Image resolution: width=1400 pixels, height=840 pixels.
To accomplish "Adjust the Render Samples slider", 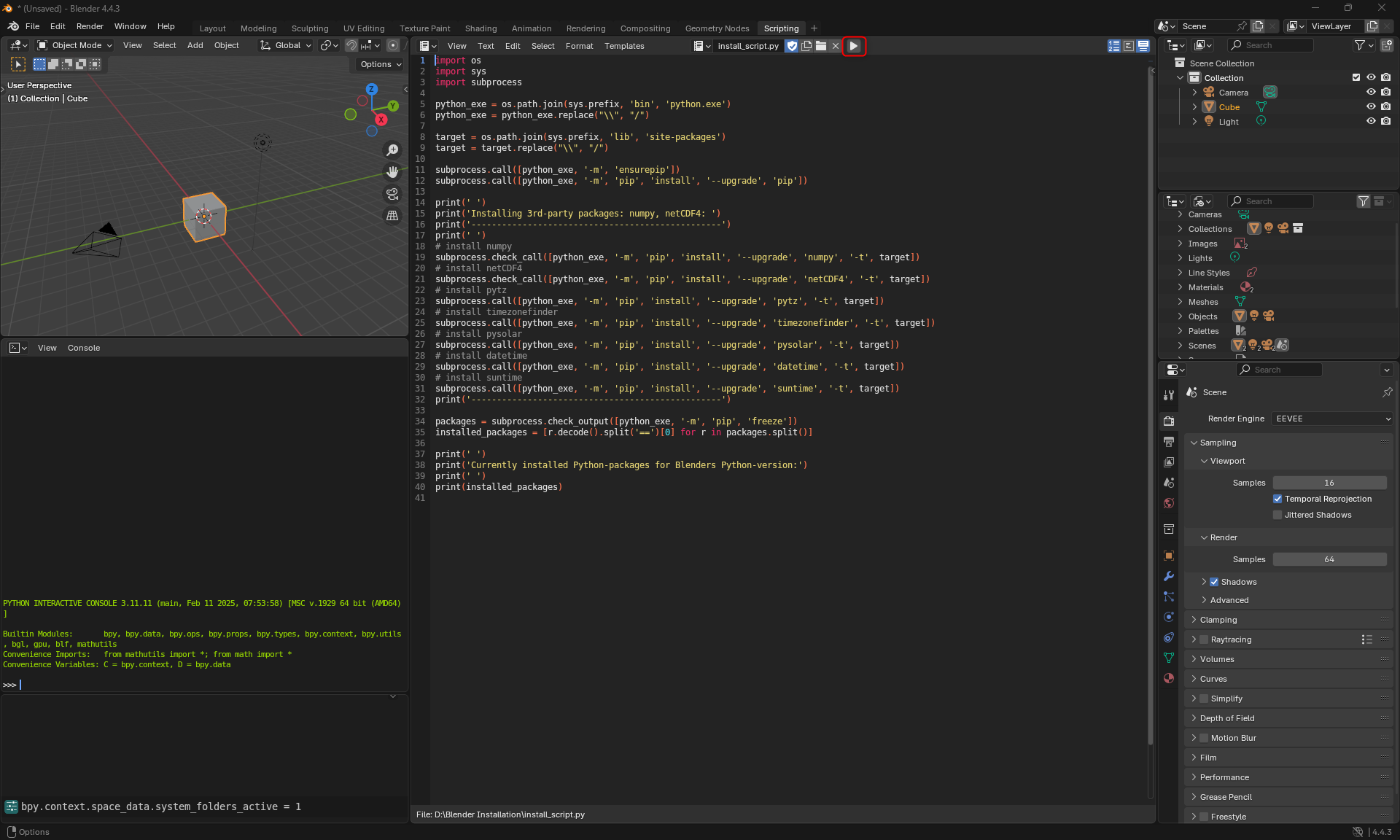I will 1329,559.
